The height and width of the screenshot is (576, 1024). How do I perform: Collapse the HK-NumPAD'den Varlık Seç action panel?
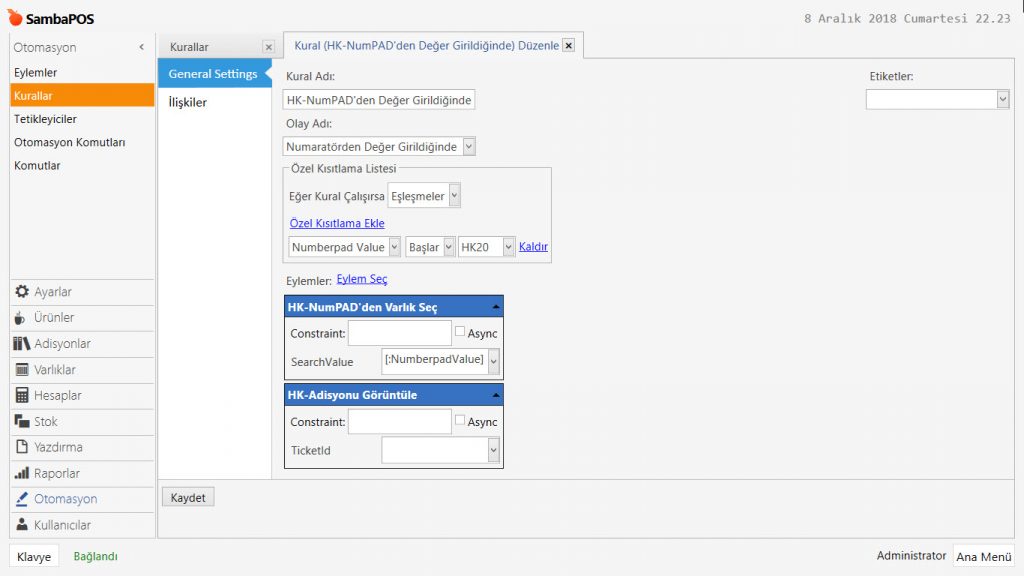coord(496,307)
